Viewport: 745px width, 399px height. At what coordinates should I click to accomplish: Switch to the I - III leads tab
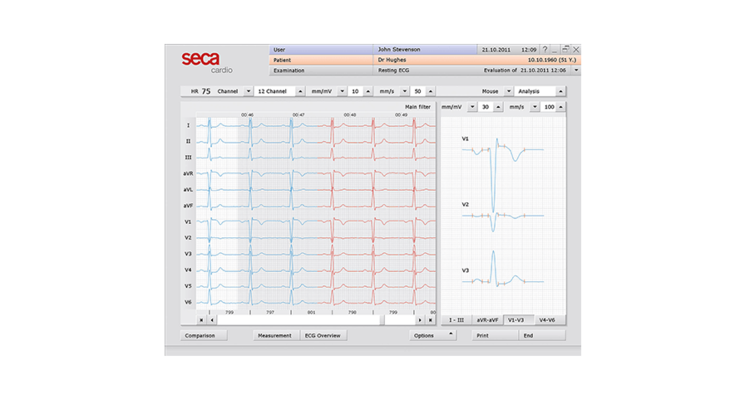point(457,320)
